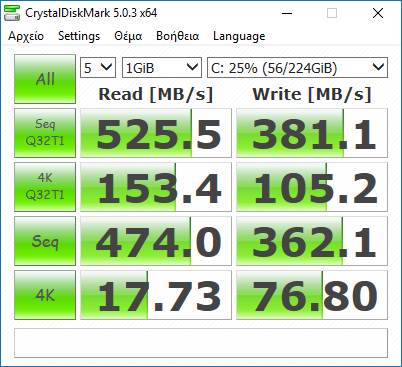Open the test count dropdown showing 5
Image resolution: width=402 pixels, height=367 pixels.
(98, 68)
